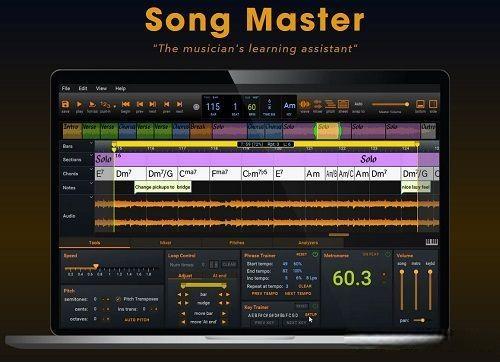Click the metro volume slider knob
Viewport: 500px width, 362px height.
point(416,272)
